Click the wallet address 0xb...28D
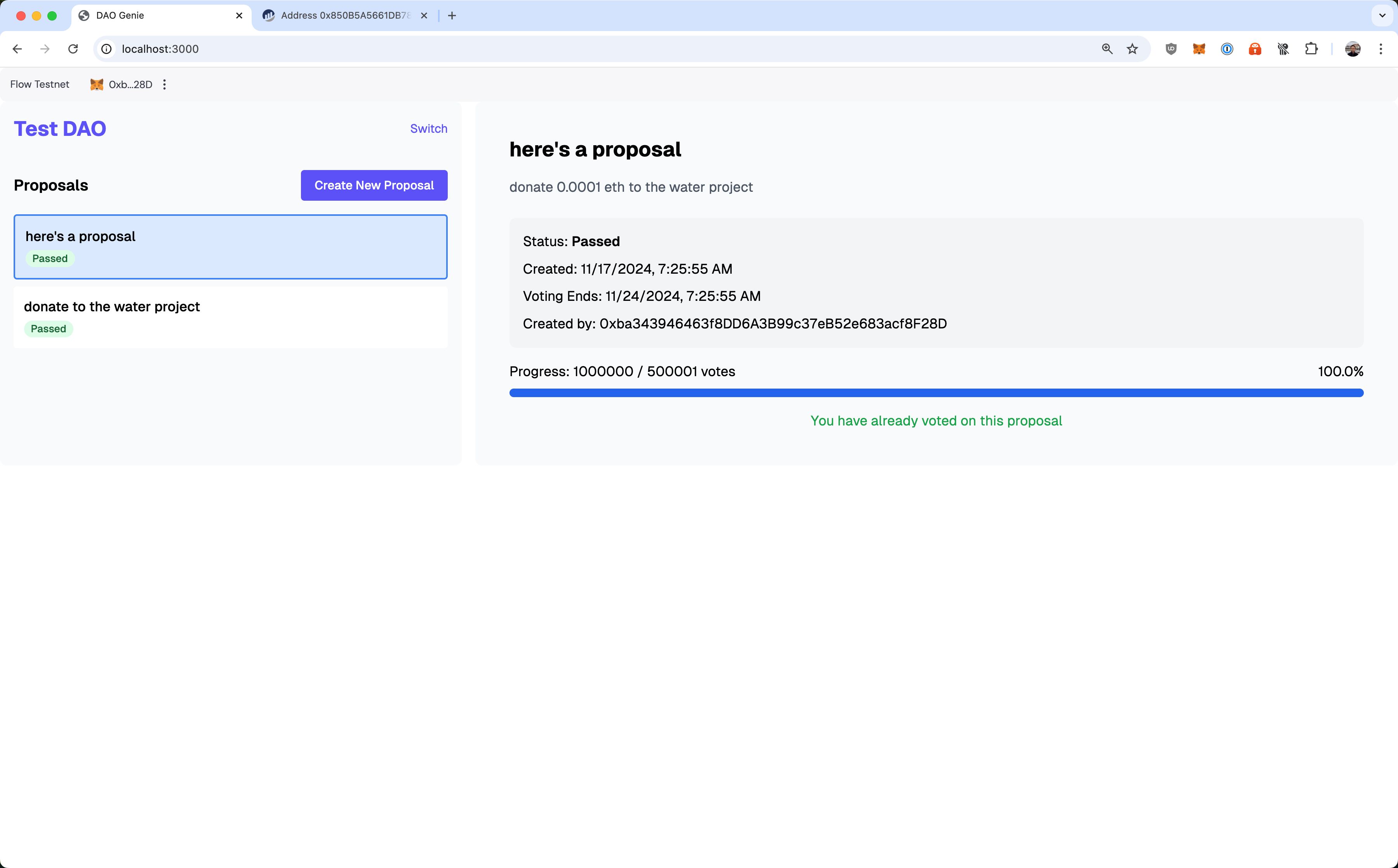 click(x=130, y=84)
